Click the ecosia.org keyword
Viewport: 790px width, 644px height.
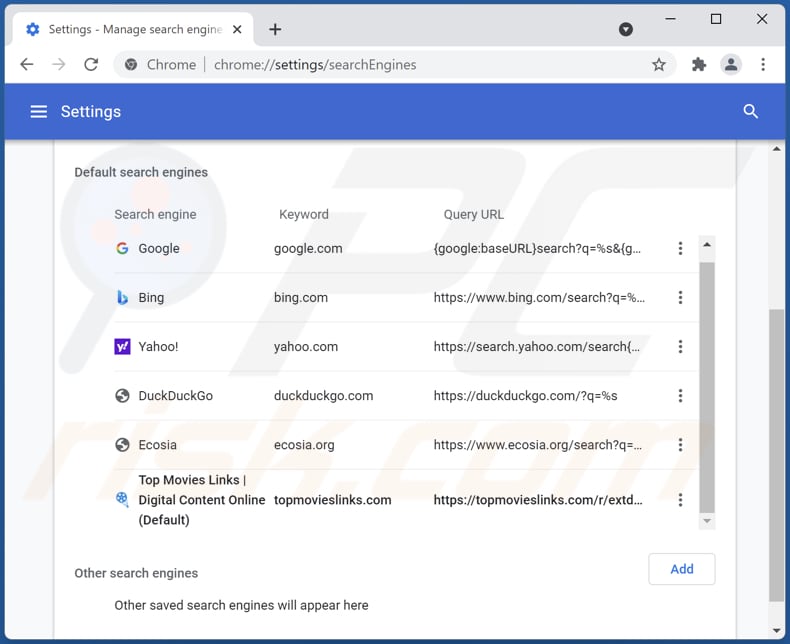(304, 445)
